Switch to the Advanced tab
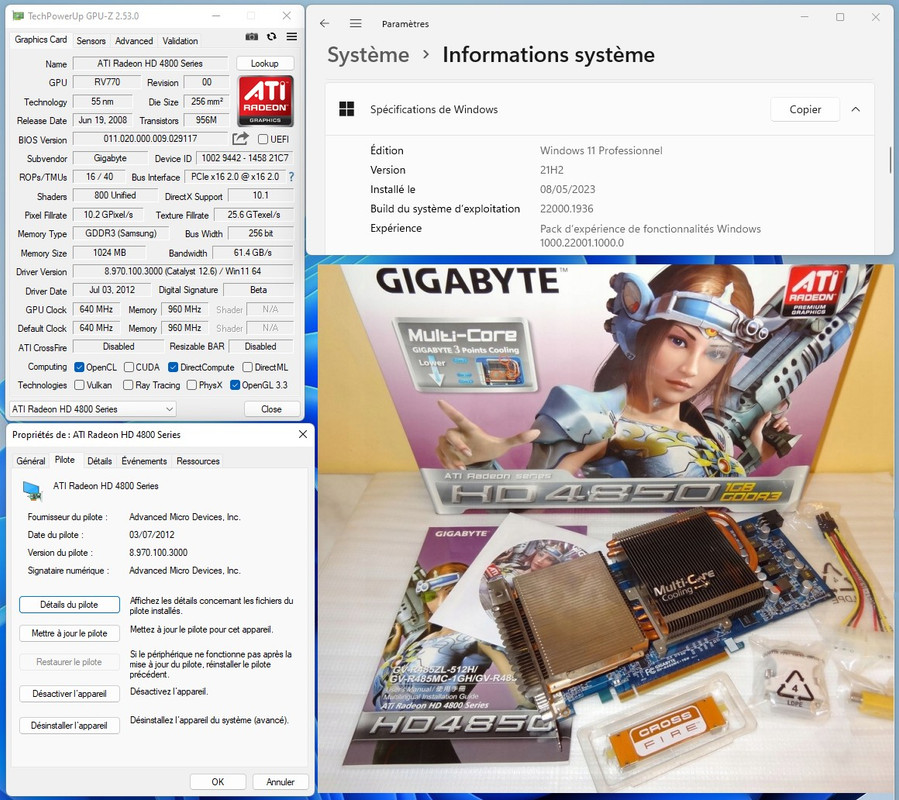899x800 pixels. coord(134,41)
